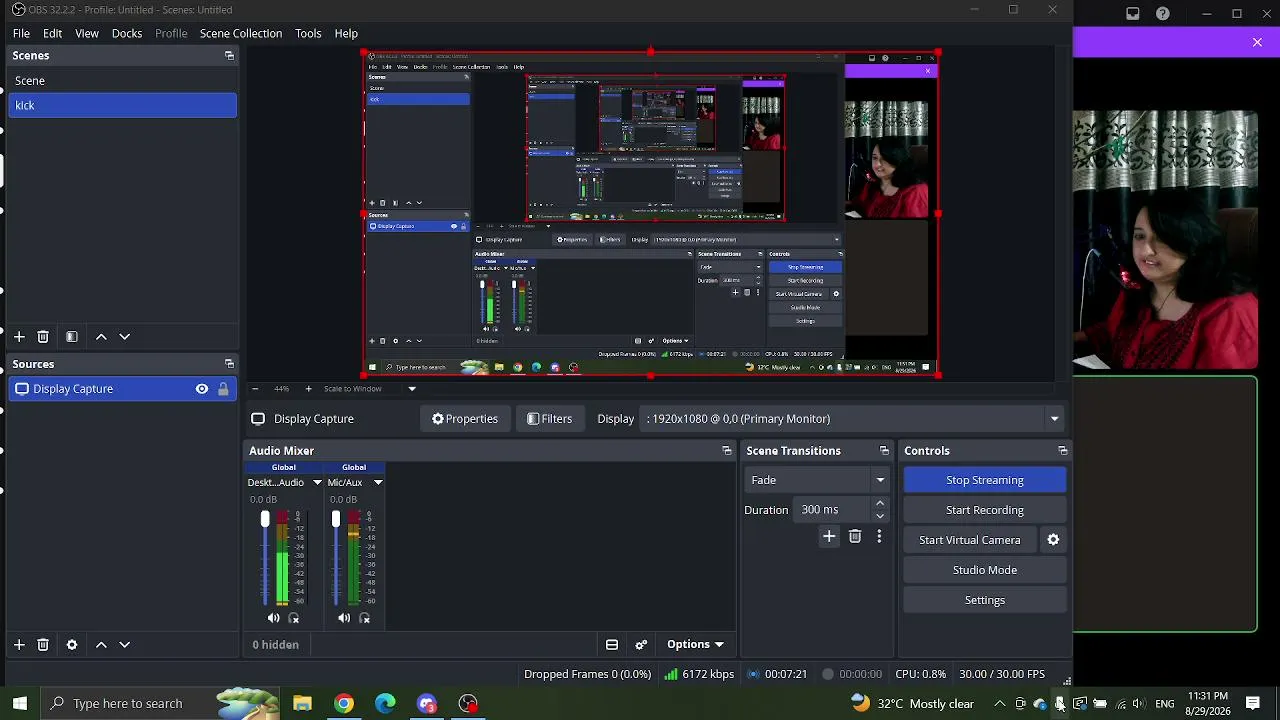
Task: Toggle Studio Mode
Action: [985, 570]
